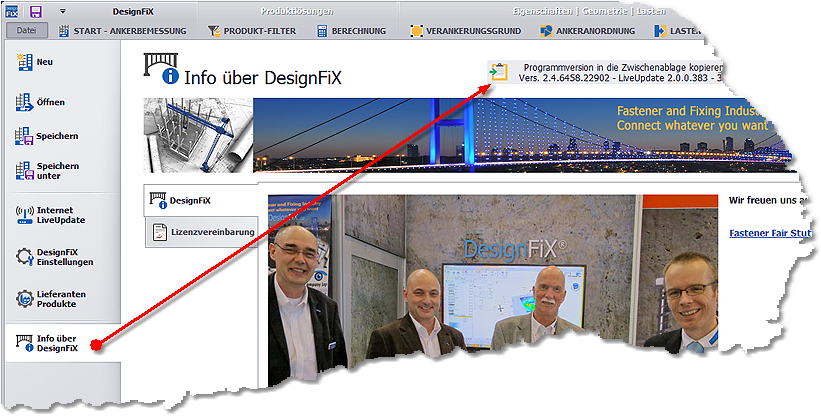Open the Datei menu
The height and width of the screenshot is (416, 821).
tap(27, 30)
